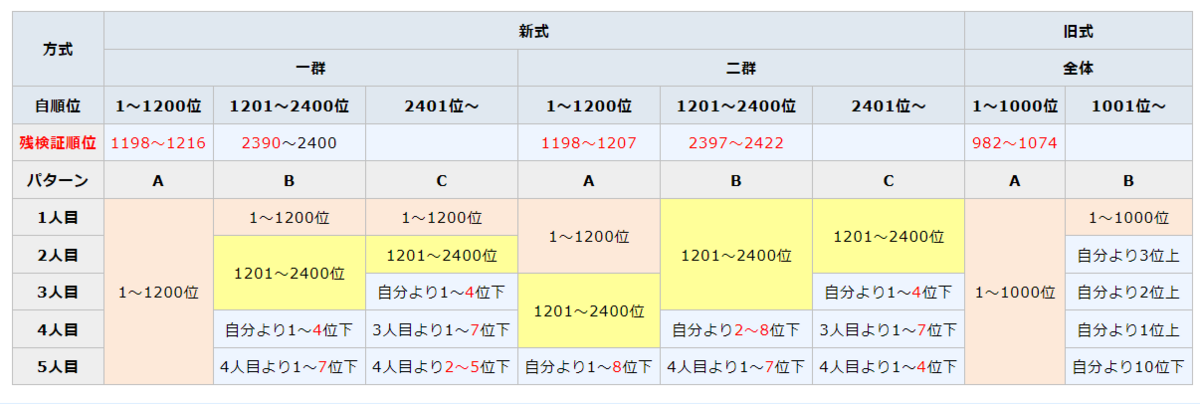This screenshot has width=1200, height=404.
Task: Click the パターン row label
Action: tap(58, 181)
